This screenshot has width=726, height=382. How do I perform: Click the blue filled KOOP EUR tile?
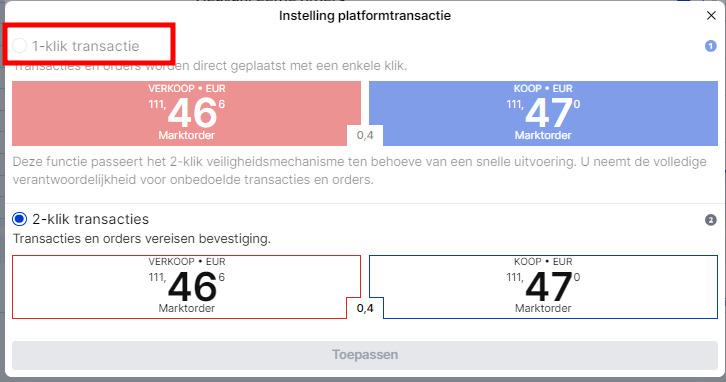[544, 113]
